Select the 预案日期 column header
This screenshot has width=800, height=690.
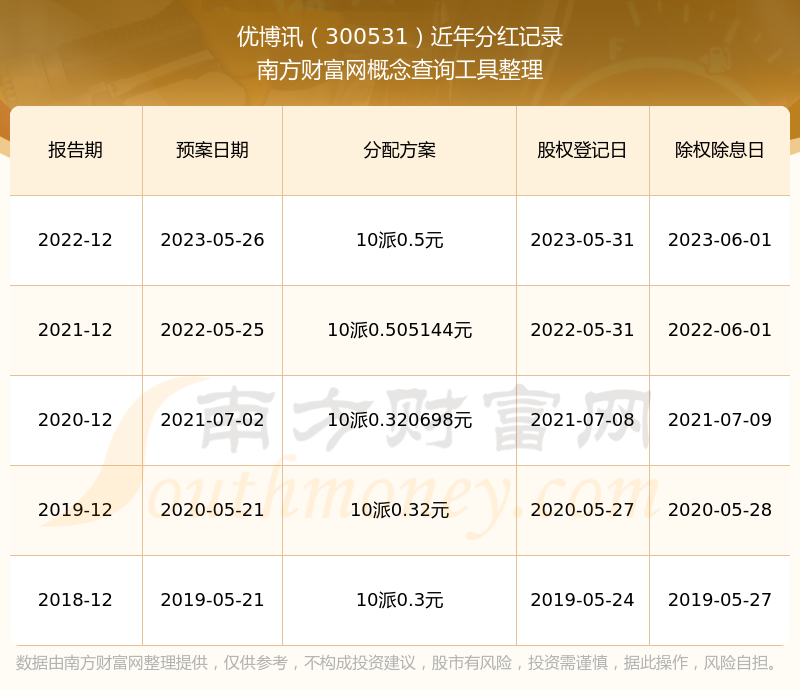(212, 150)
